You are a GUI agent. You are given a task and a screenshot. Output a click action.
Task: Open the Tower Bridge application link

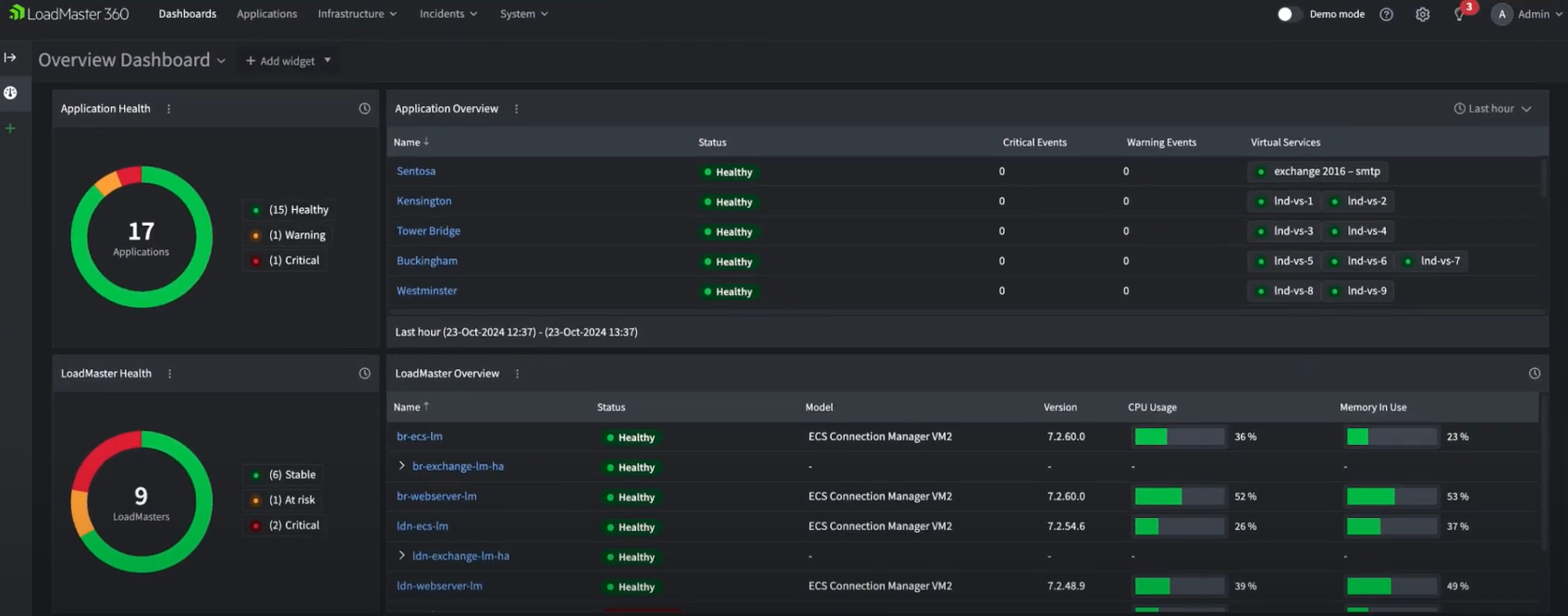tap(428, 231)
